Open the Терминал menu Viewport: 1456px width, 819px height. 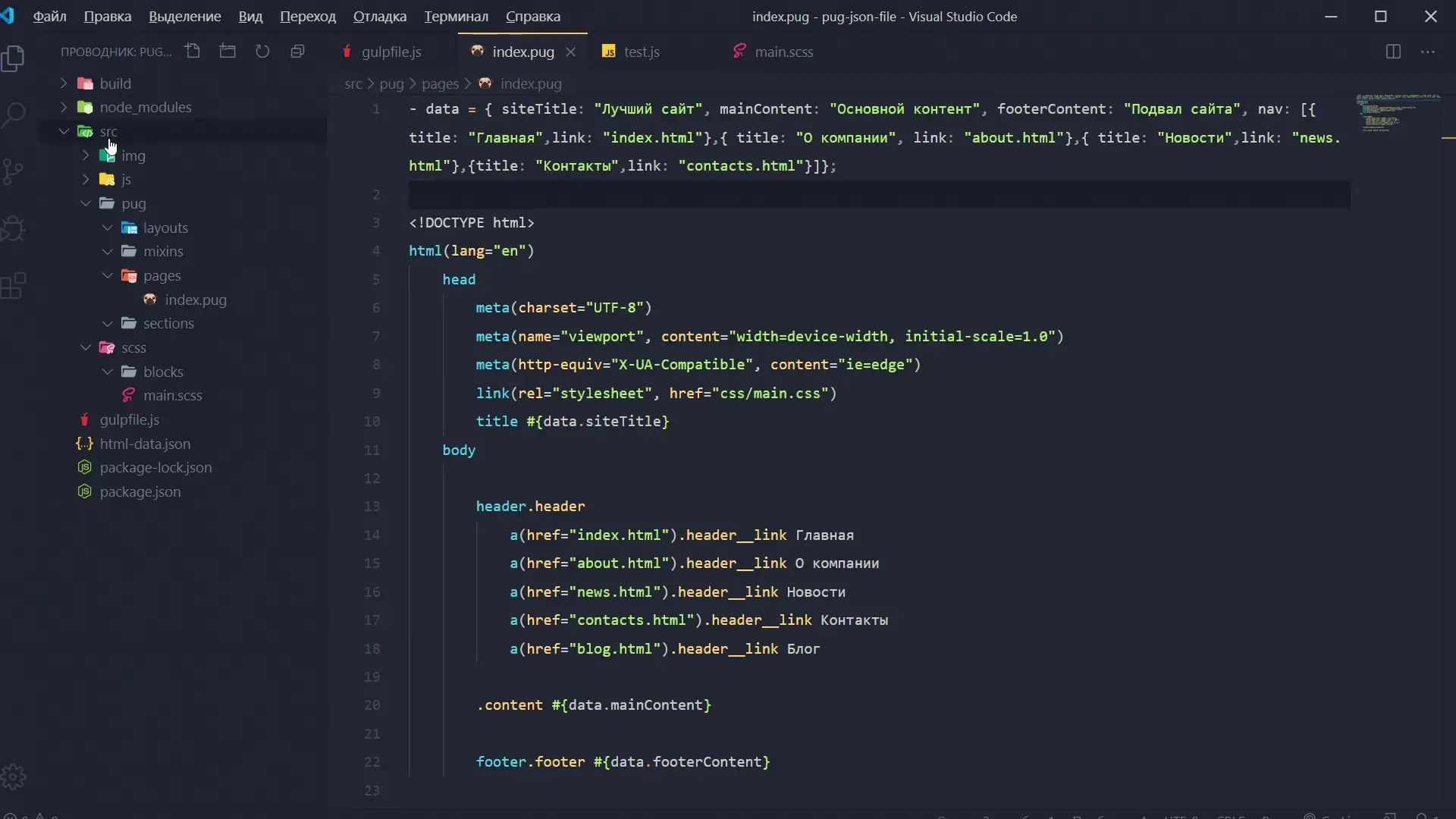[456, 17]
